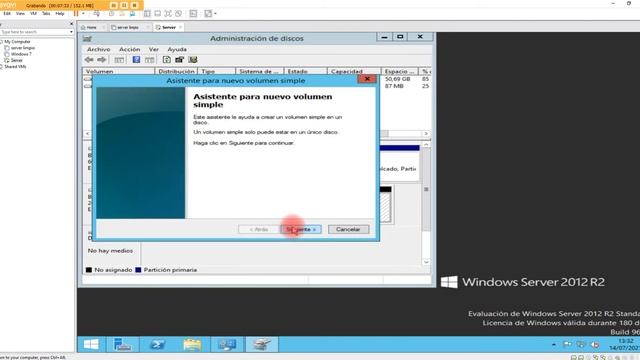This screenshot has width=640, height=360.
Task: Click the disk pane scroll-up arrow
Action: coord(426,144)
